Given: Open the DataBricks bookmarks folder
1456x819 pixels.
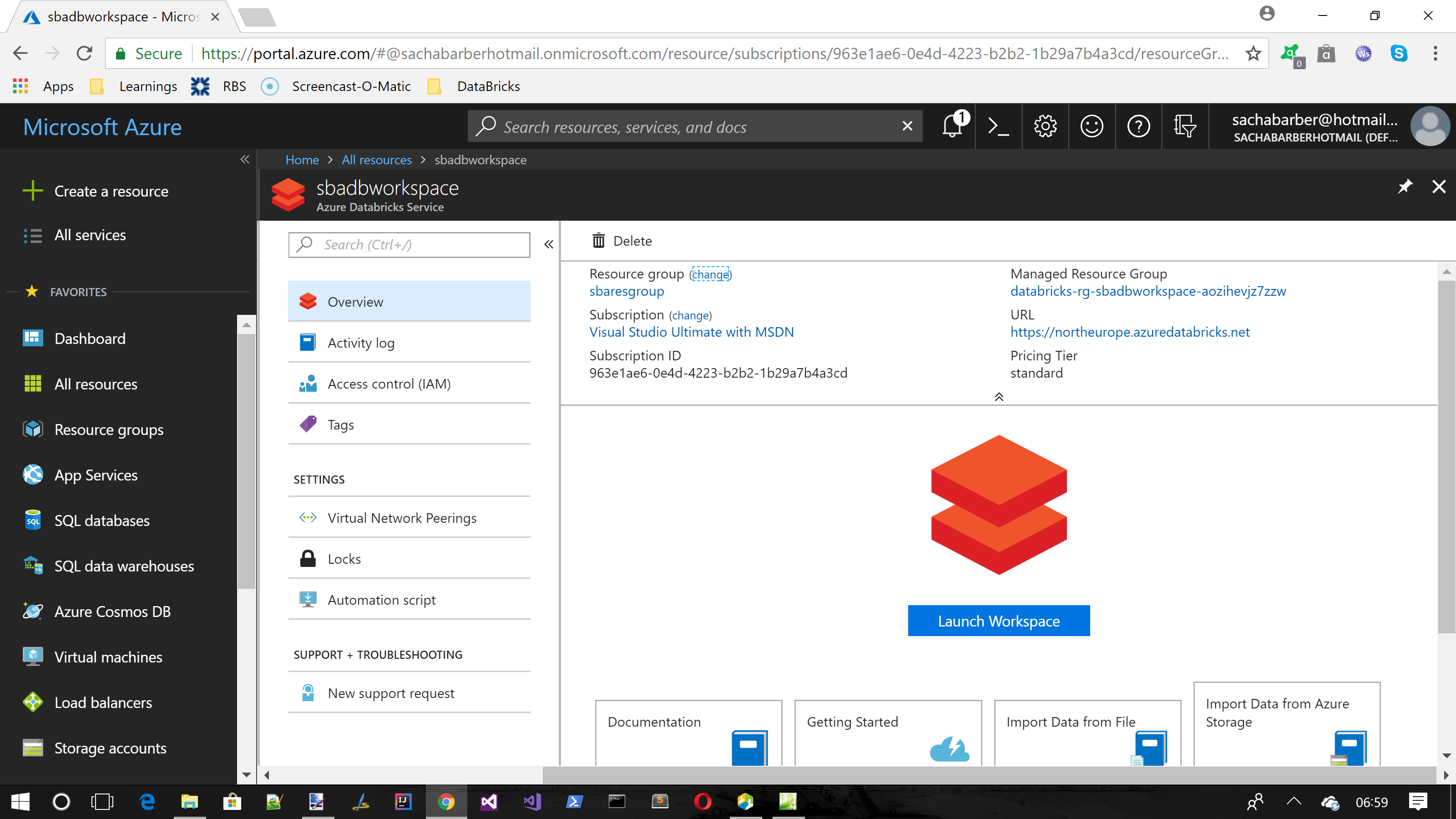Looking at the screenshot, I should (x=473, y=86).
